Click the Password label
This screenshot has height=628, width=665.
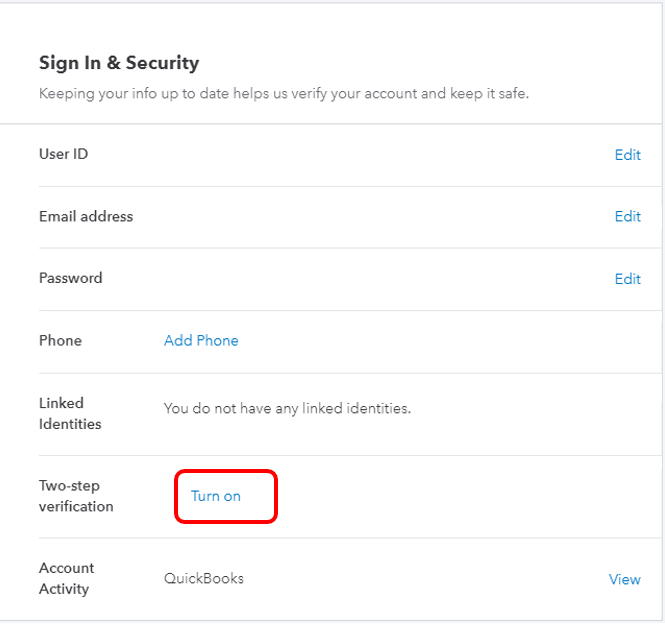pyautogui.click(x=70, y=279)
